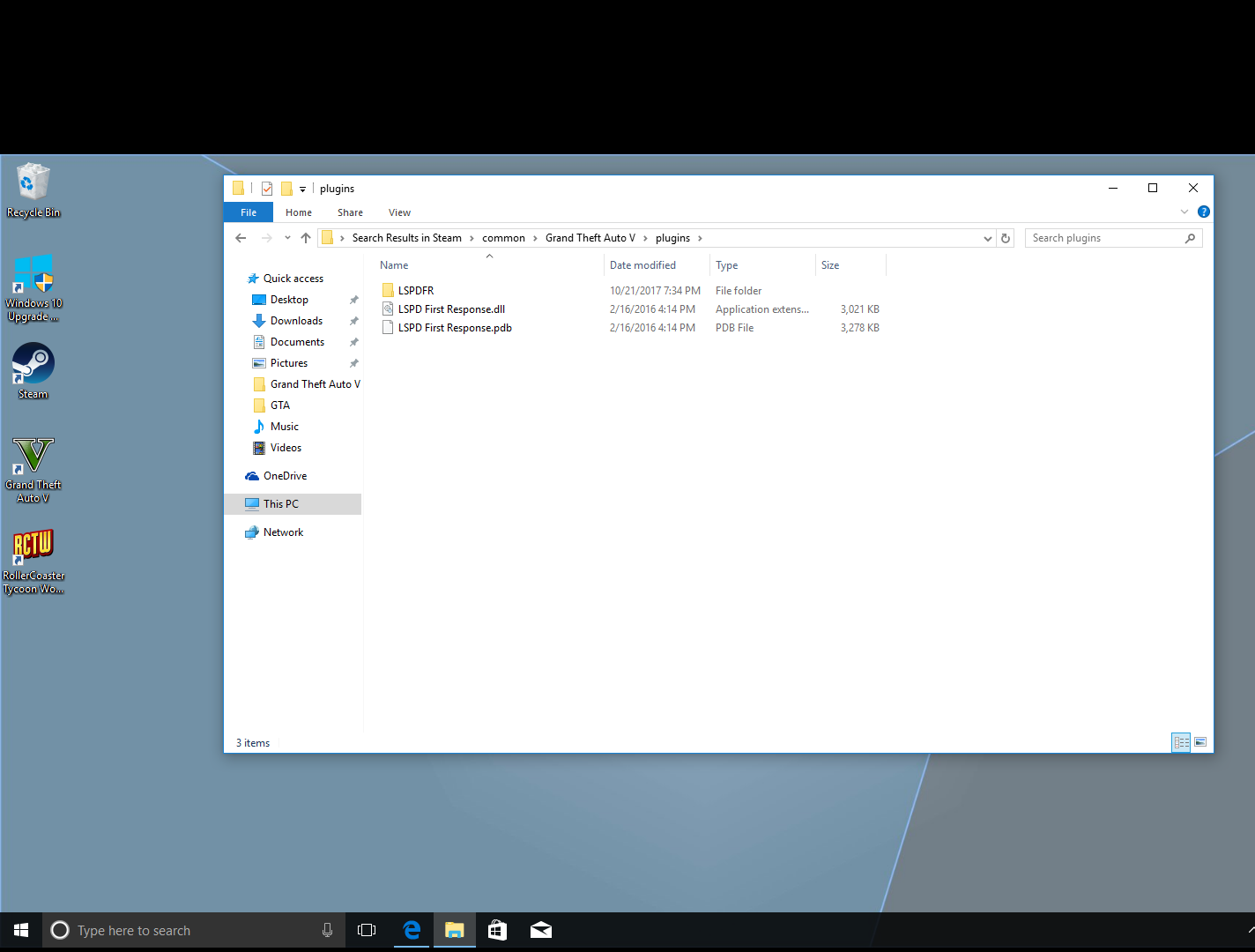Open Task View on the taskbar
This screenshot has height=952, width=1255.
click(367, 930)
